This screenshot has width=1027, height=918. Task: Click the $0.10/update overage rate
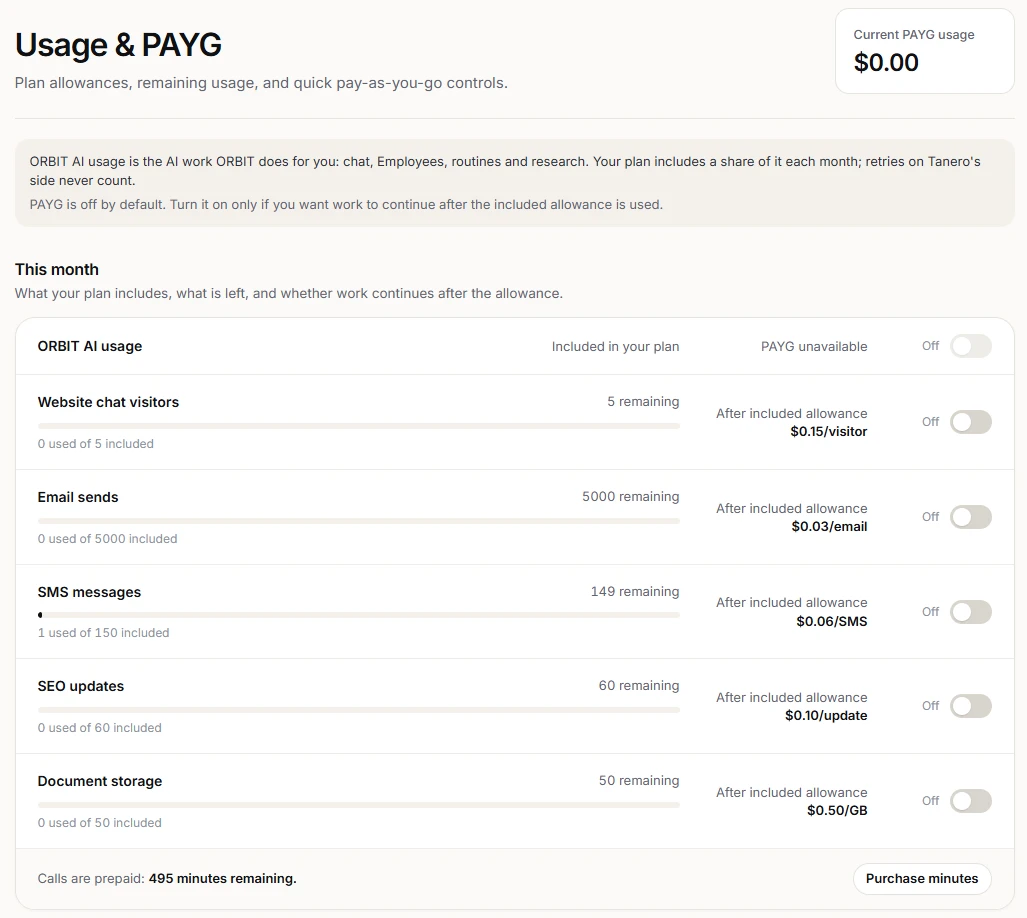click(826, 716)
